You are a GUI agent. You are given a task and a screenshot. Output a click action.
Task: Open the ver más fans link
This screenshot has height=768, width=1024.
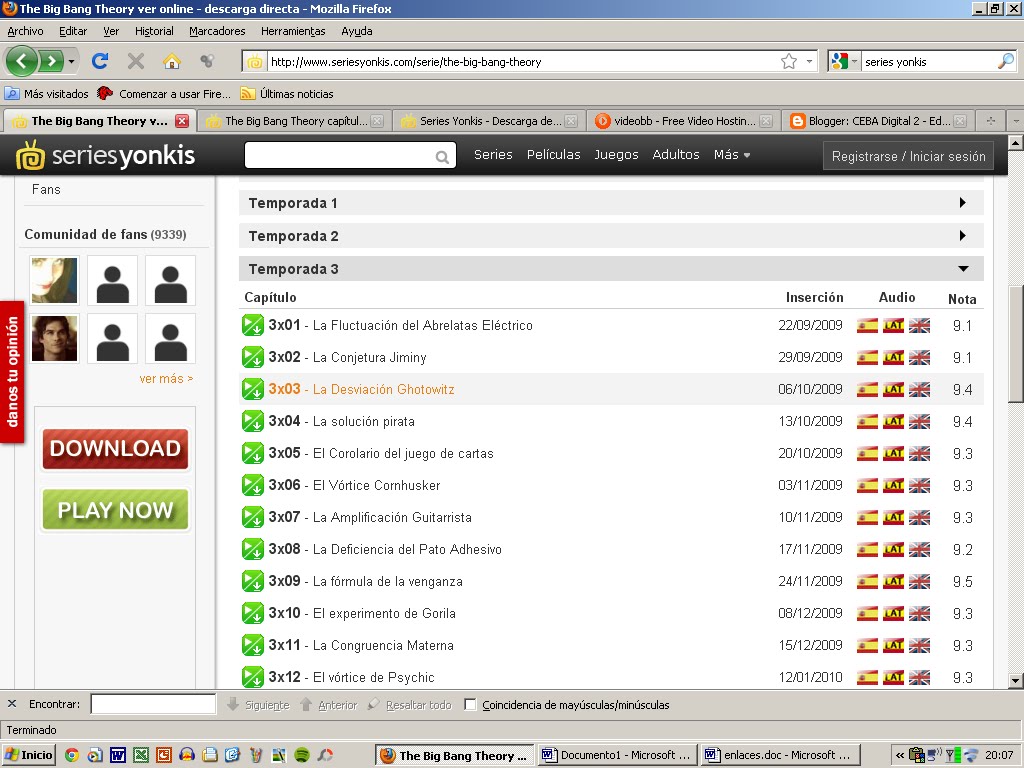click(x=166, y=379)
